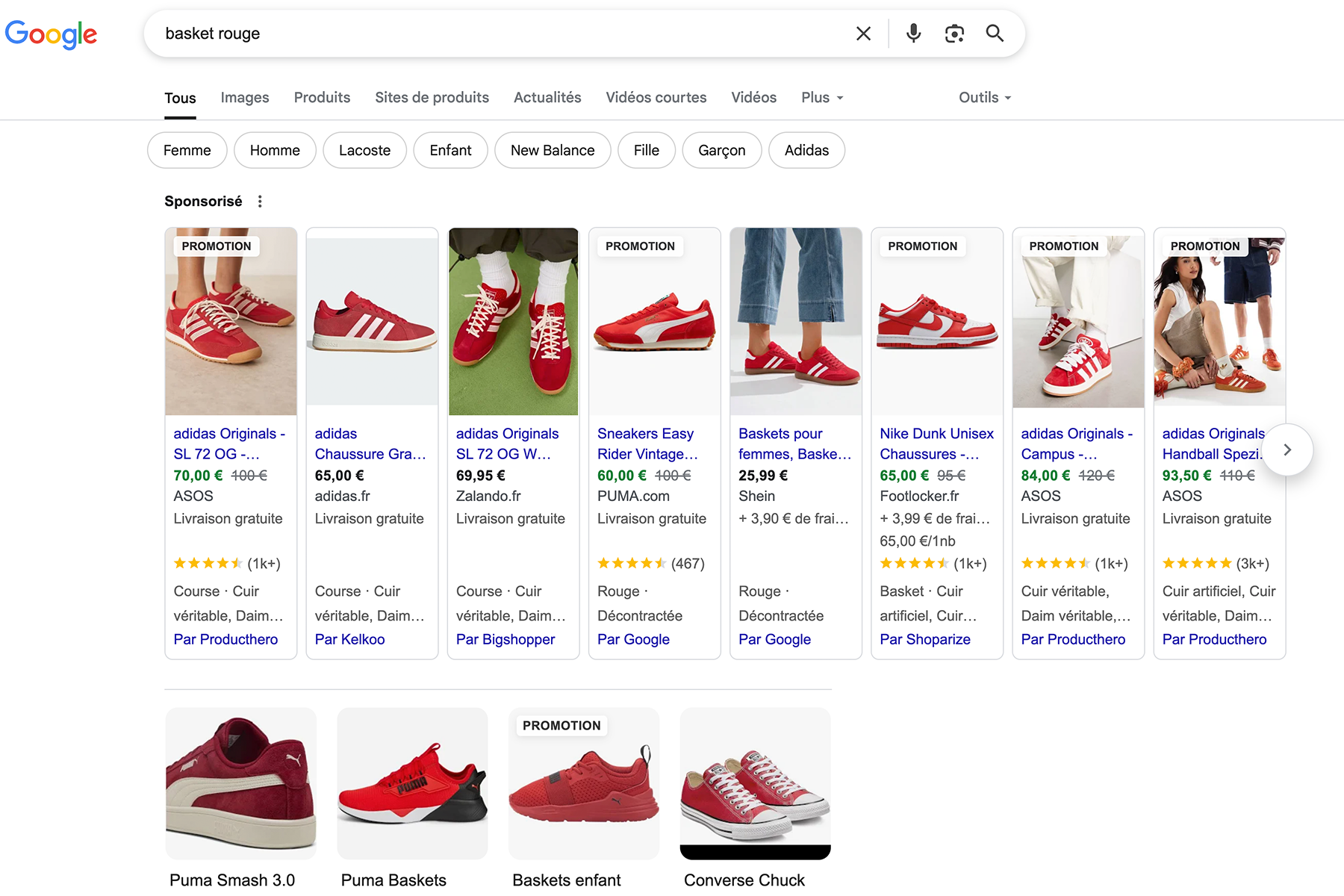Open the adidas Originals SL 72 OG W… link
Image resolution: width=1344 pixels, height=896 pixels.
[508, 444]
